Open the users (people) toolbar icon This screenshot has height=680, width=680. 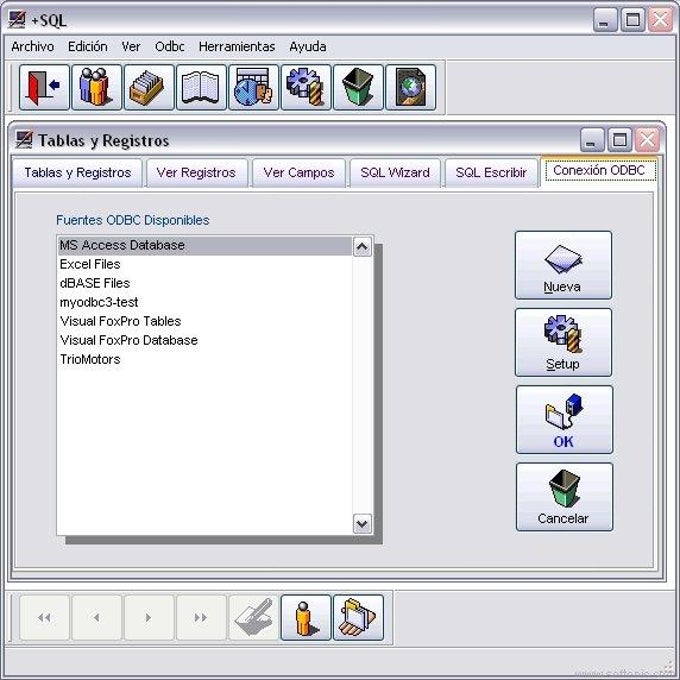click(97, 87)
